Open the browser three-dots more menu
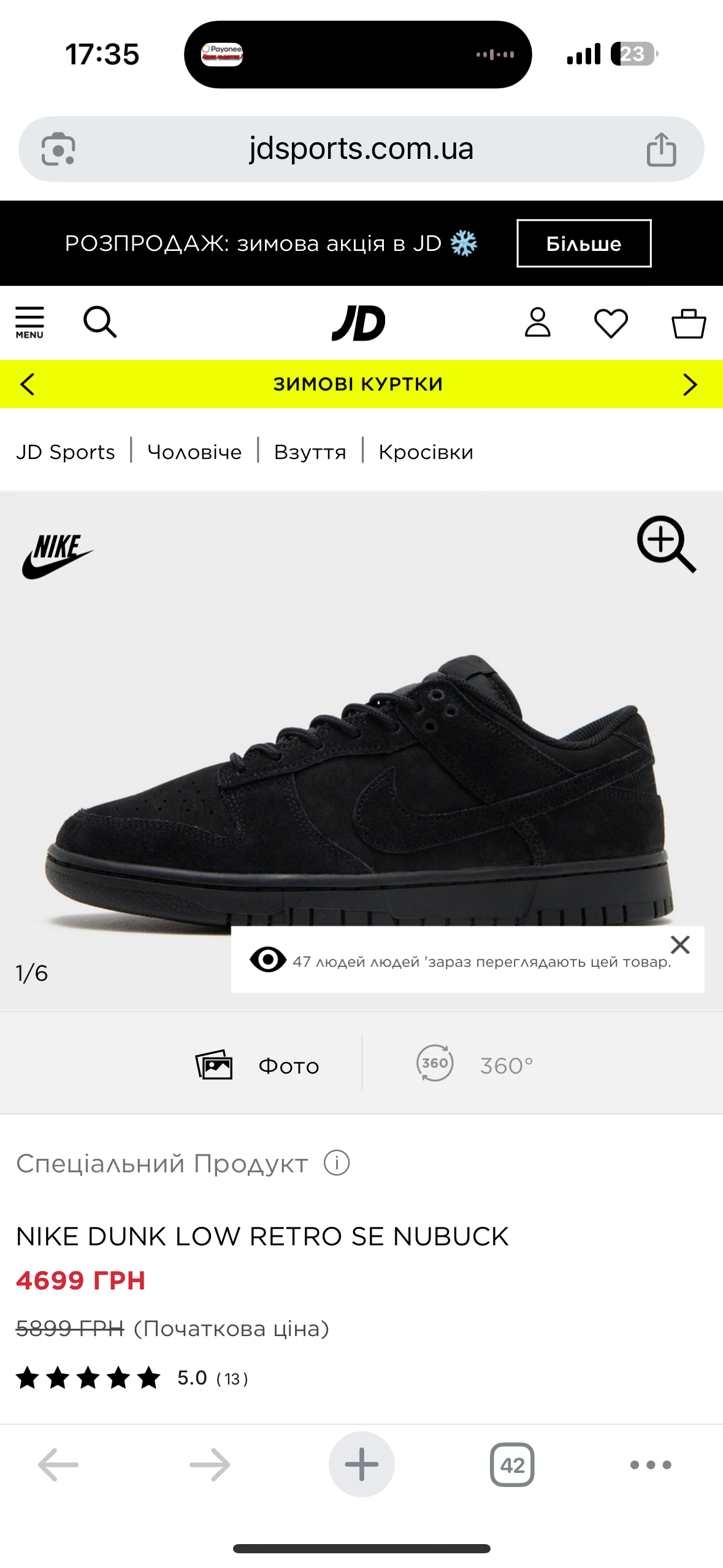This screenshot has width=723, height=1568. tap(651, 1465)
